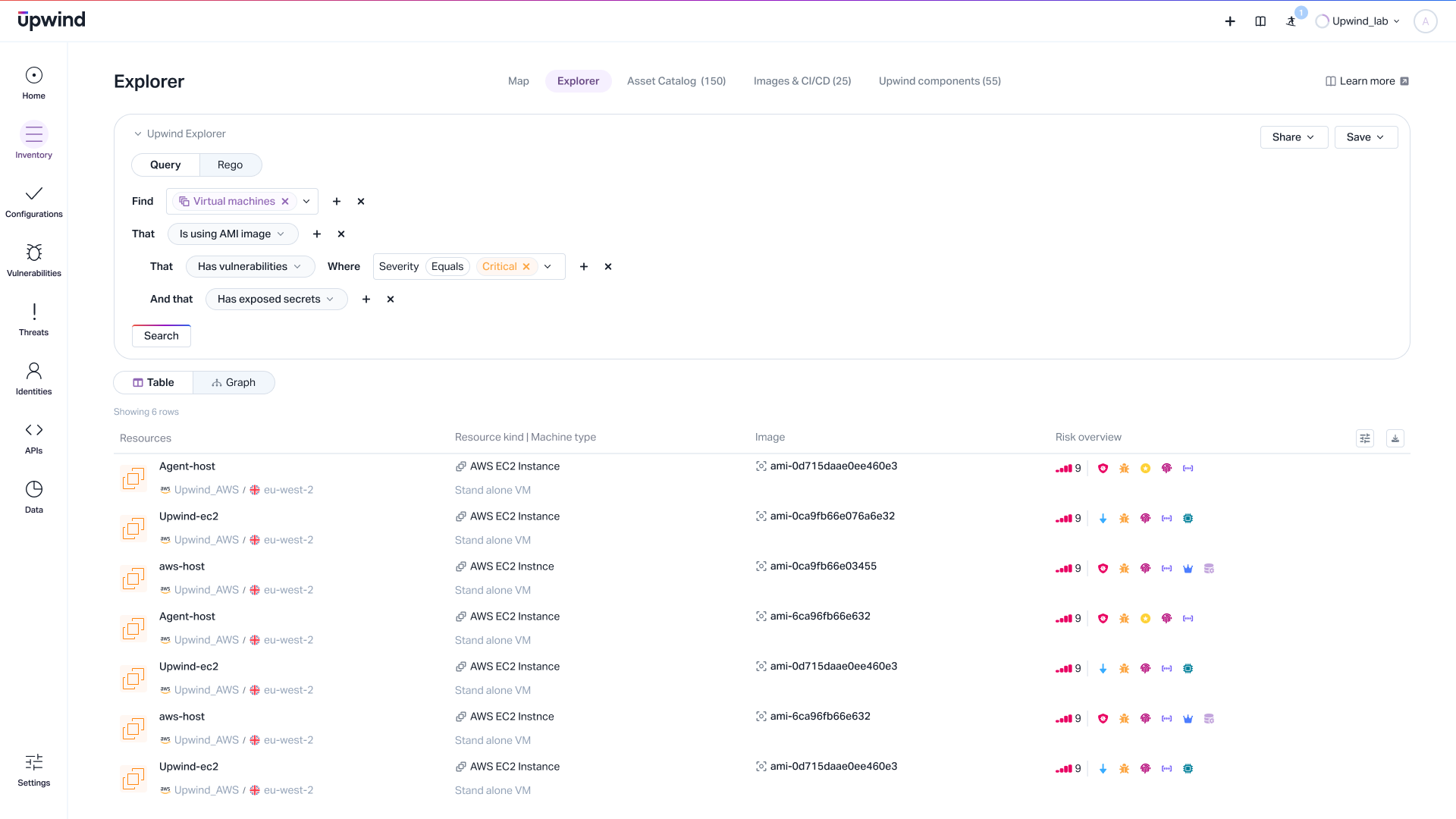This screenshot has width=1456, height=819.
Task: Click 'Showing 6 rows' text
Action: pos(146,412)
